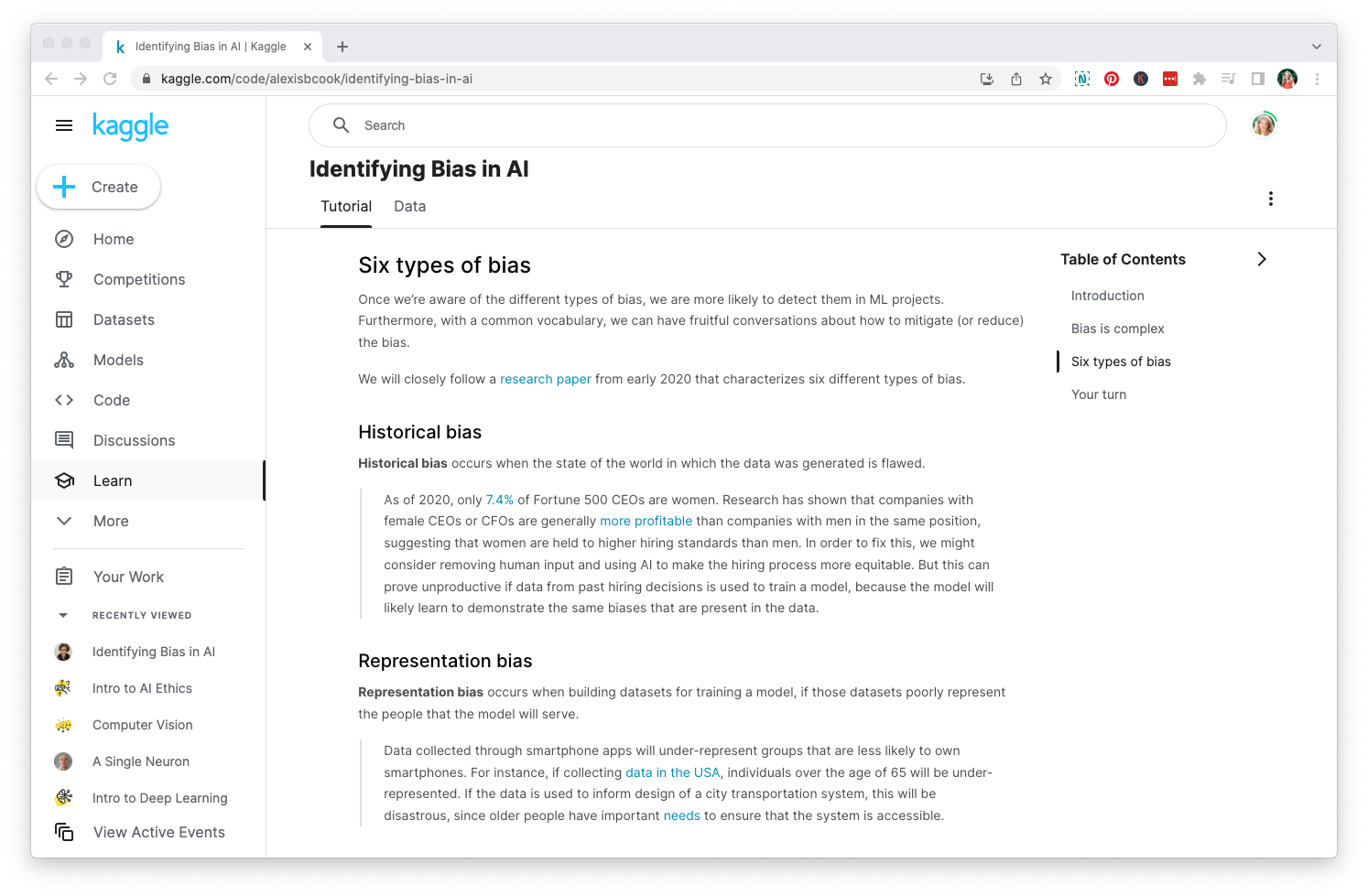The image size is (1368, 896).
Task: Select the Identifying Bias in AI browser tab
Action: pos(211,47)
